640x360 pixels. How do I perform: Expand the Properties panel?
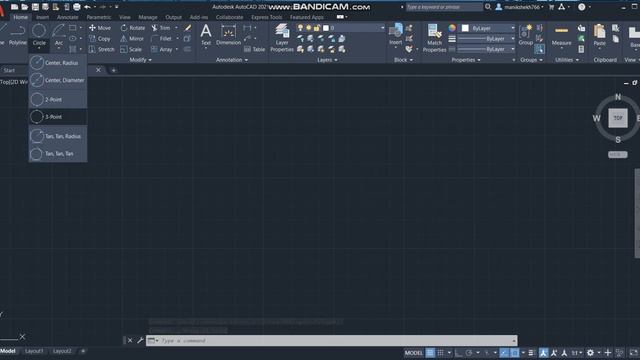click(x=466, y=60)
